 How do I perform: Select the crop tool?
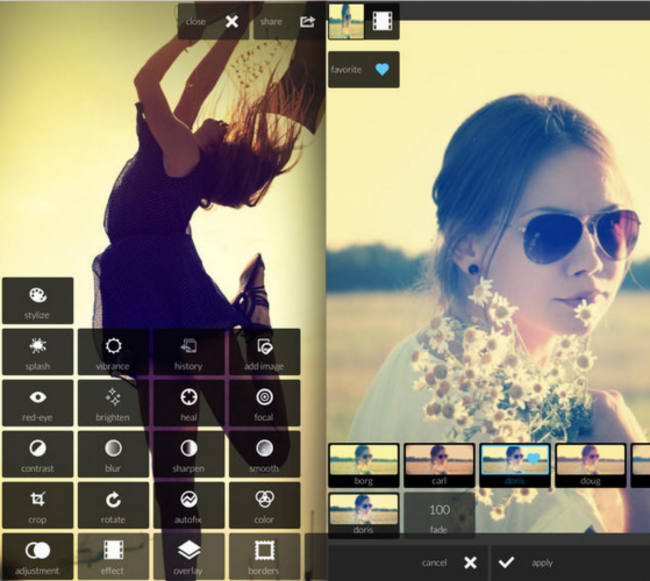pyautogui.click(x=37, y=505)
